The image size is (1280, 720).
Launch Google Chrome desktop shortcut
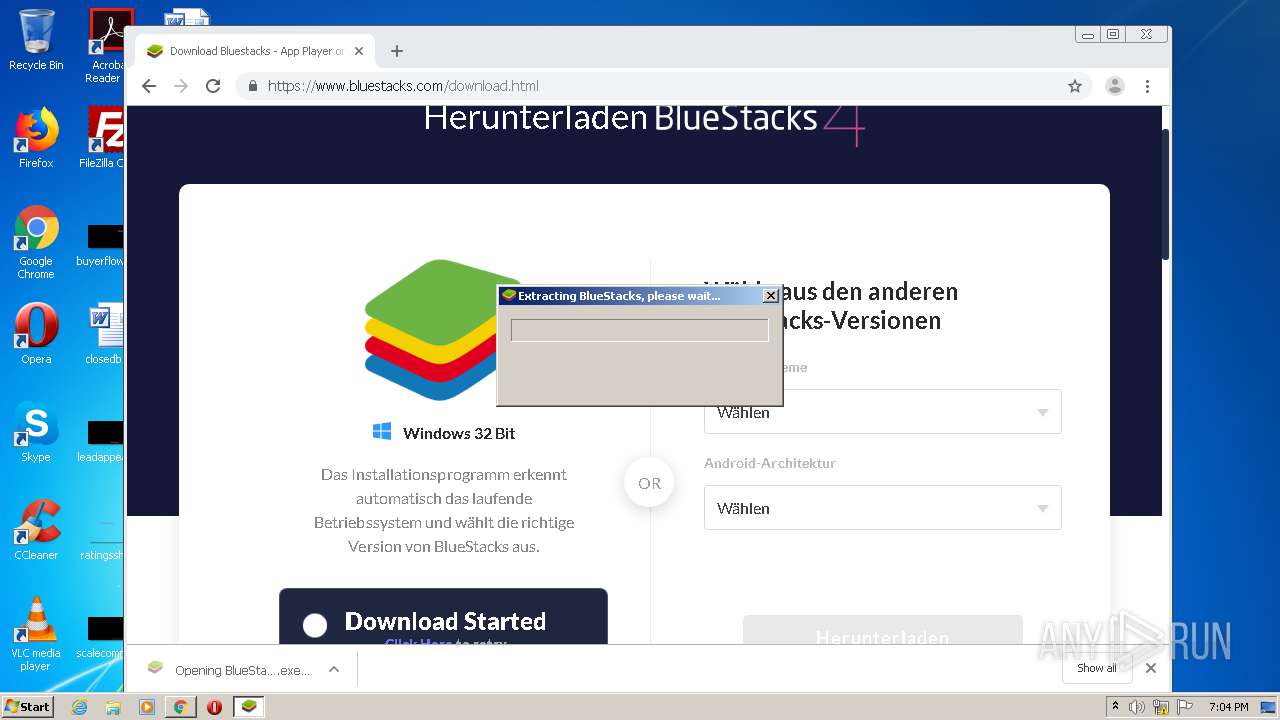tap(36, 242)
